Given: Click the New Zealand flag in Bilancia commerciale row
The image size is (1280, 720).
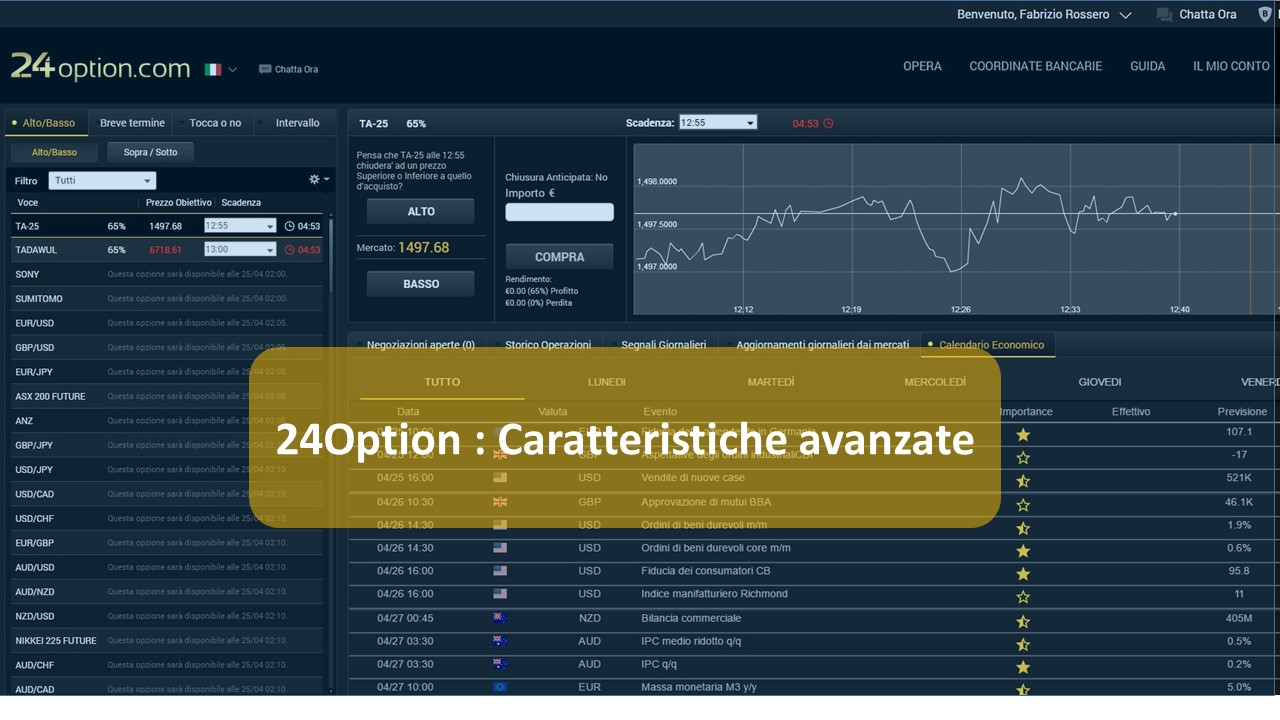Looking at the screenshot, I should point(500,618).
